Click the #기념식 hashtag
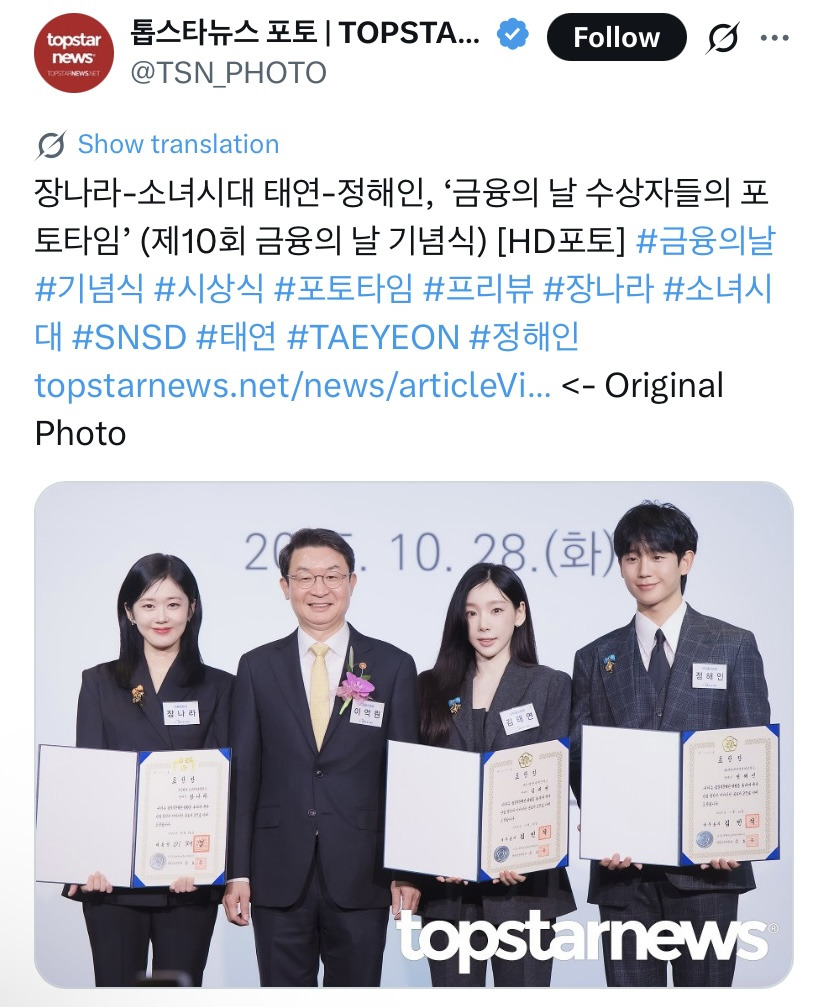The width and height of the screenshot is (828, 1007). point(89,289)
